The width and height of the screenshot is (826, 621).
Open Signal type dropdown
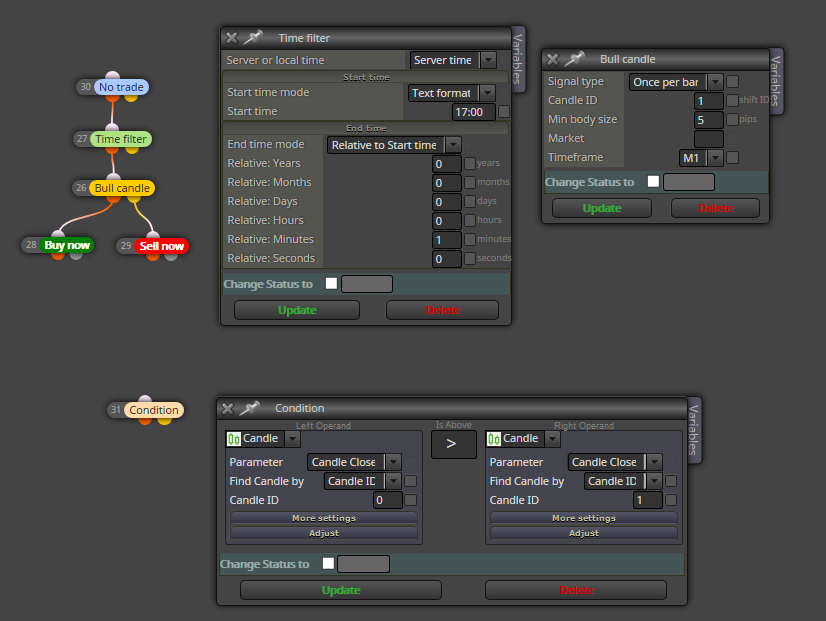coord(715,82)
